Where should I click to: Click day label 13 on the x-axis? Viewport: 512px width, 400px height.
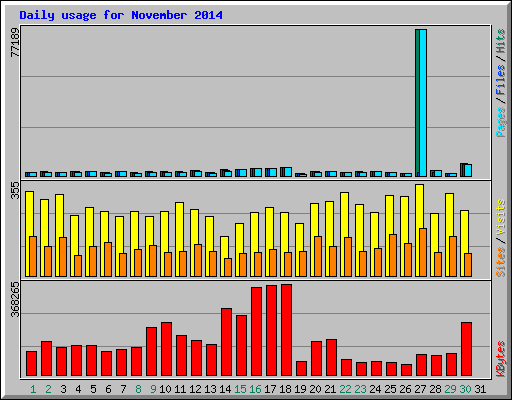click(210, 389)
